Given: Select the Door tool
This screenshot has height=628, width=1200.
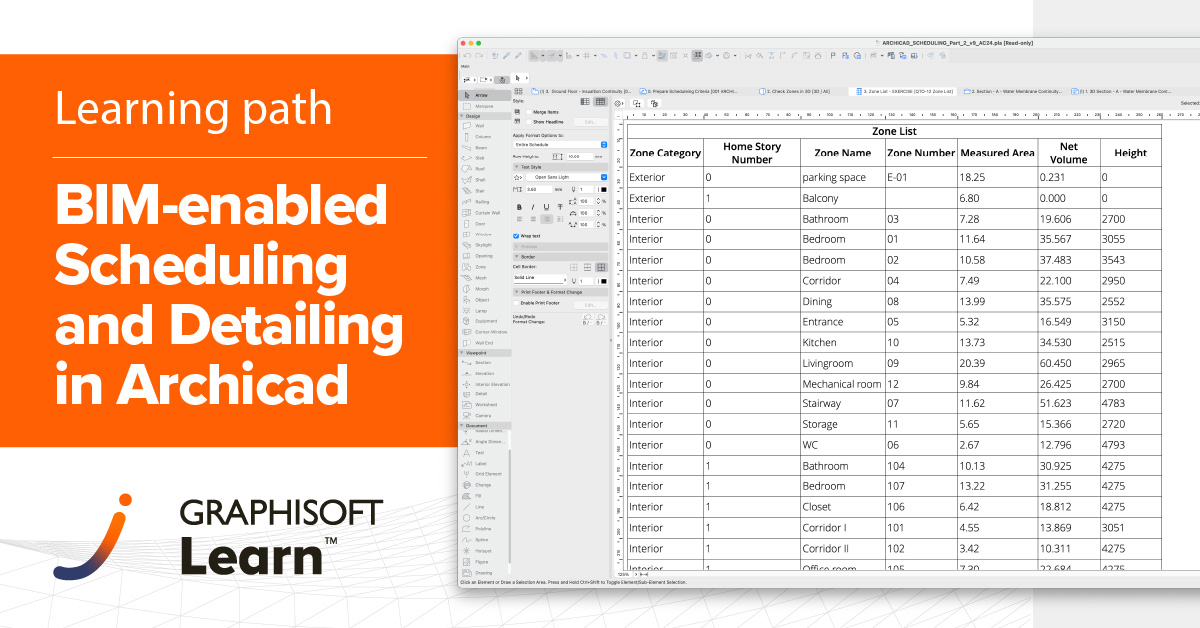Looking at the screenshot, I should 483,223.
